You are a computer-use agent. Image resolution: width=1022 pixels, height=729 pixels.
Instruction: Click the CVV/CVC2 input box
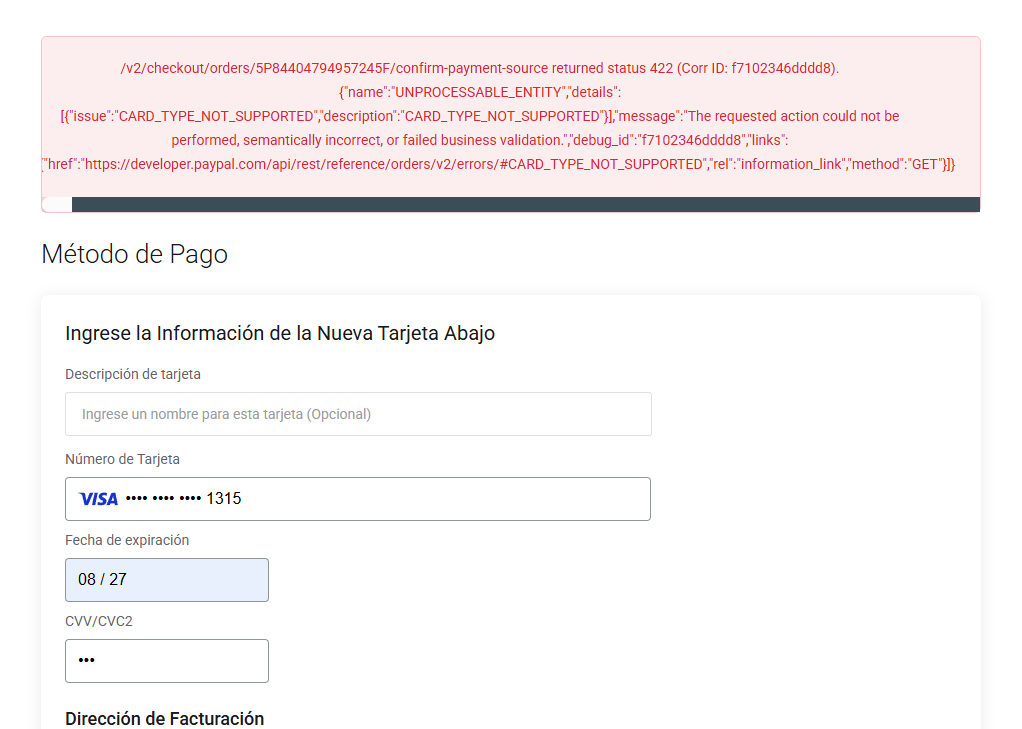tap(166, 661)
